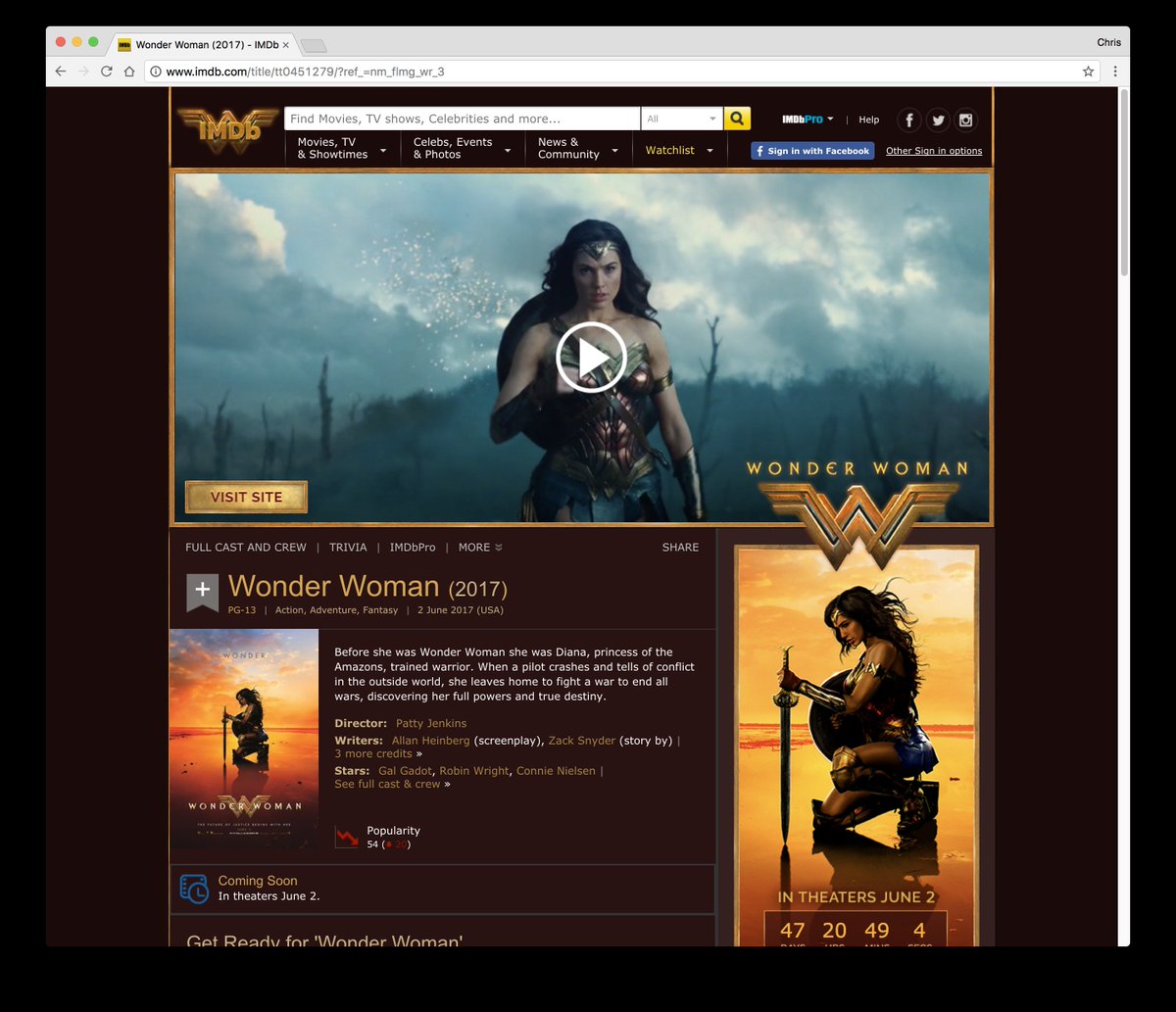Screen dimensions: 1176x1012
Task: Expand Movies, TV & Showtimes menu
Action: pyautogui.click(x=341, y=149)
